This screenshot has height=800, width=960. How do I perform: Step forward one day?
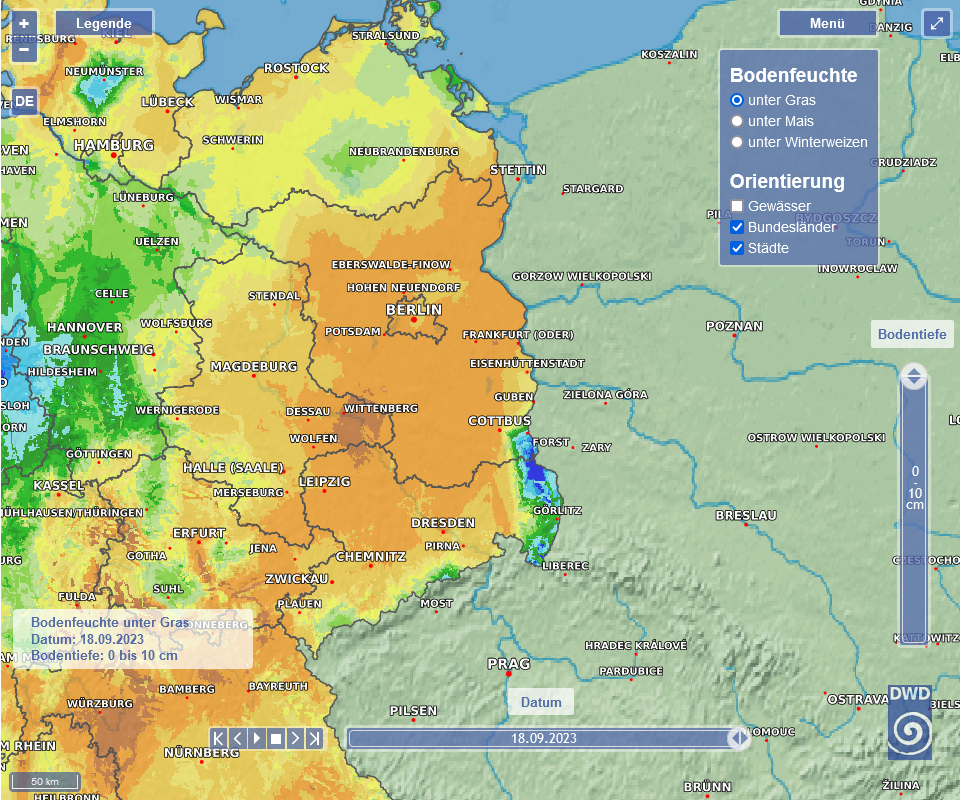click(x=295, y=739)
